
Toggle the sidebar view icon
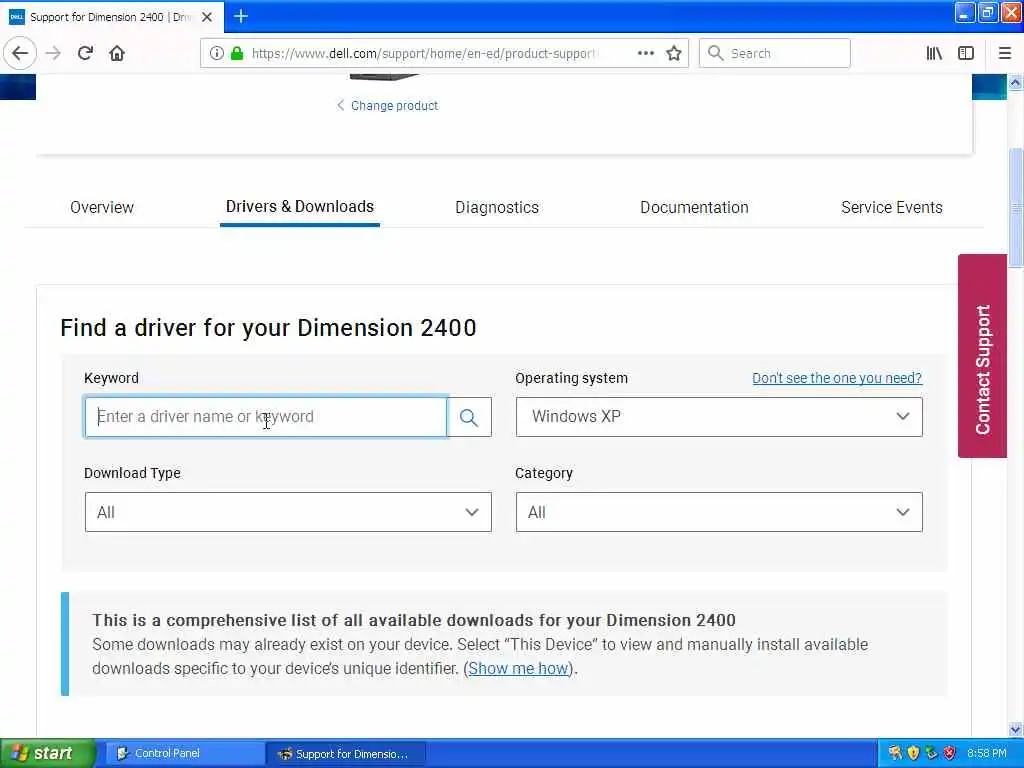[966, 53]
